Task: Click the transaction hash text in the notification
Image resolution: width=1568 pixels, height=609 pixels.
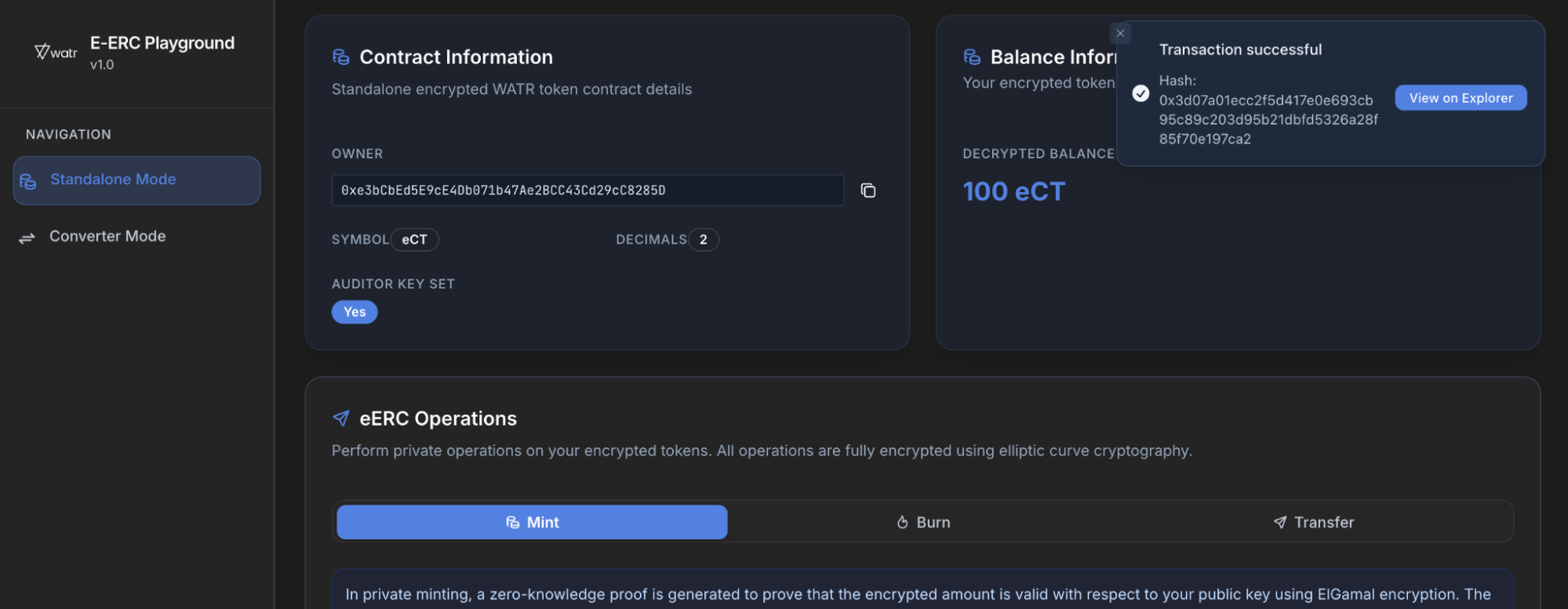Action: tap(1267, 120)
